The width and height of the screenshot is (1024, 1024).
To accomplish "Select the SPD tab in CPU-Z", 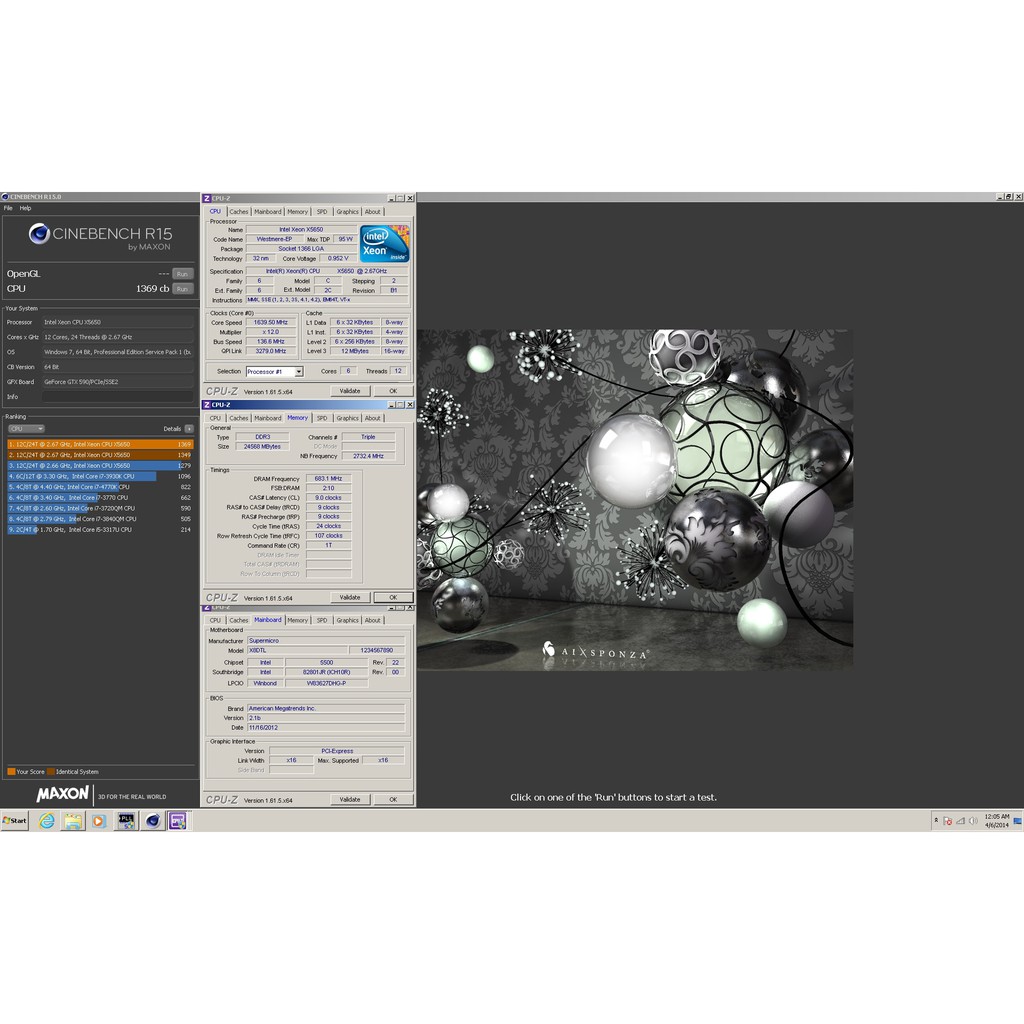I will click(321, 211).
